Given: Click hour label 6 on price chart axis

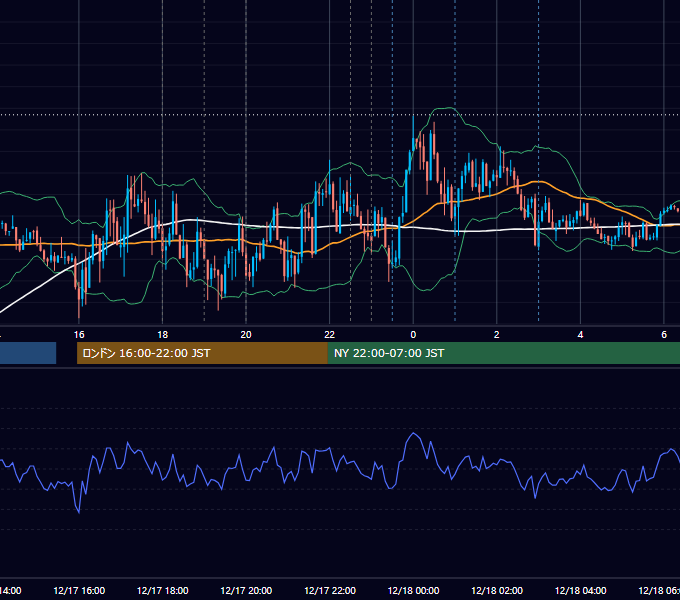Looking at the screenshot, I should click(x=664, y=335).
